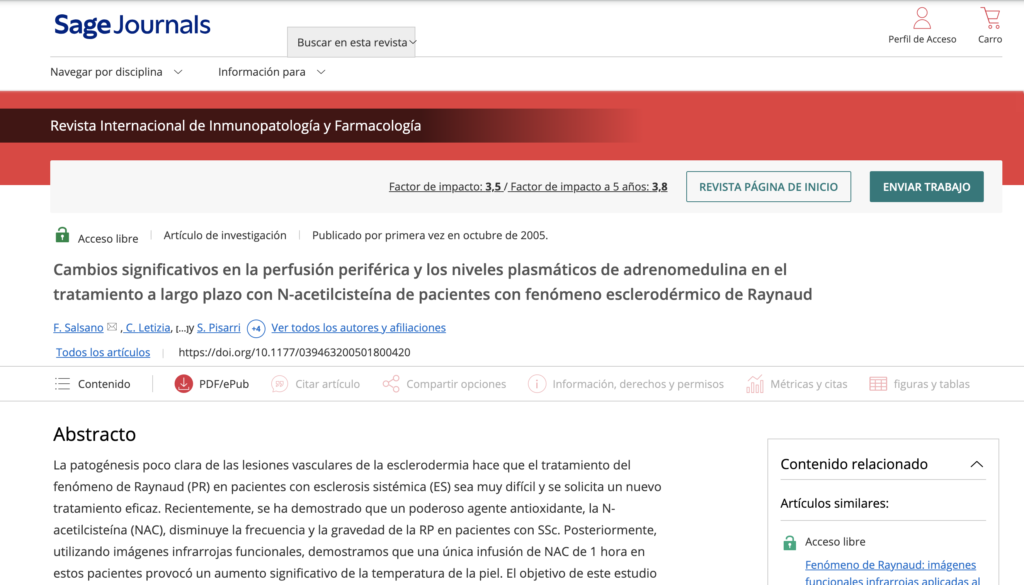1024x585 pixels.
Task: Open the Perfil de Acceso user icon
Action: pos(921,19)
